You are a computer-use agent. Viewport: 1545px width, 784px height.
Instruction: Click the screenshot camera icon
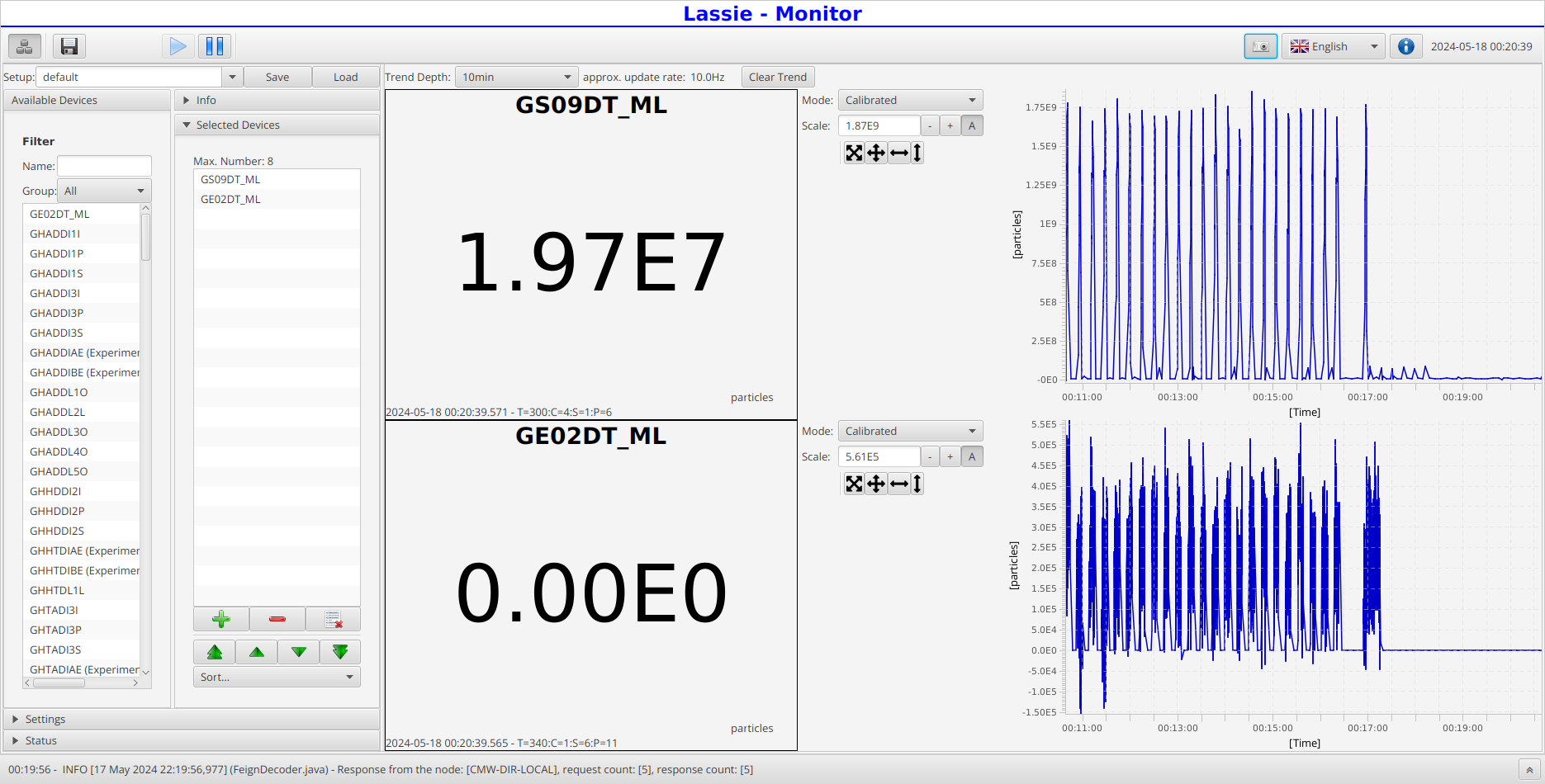click(1261, 46)
